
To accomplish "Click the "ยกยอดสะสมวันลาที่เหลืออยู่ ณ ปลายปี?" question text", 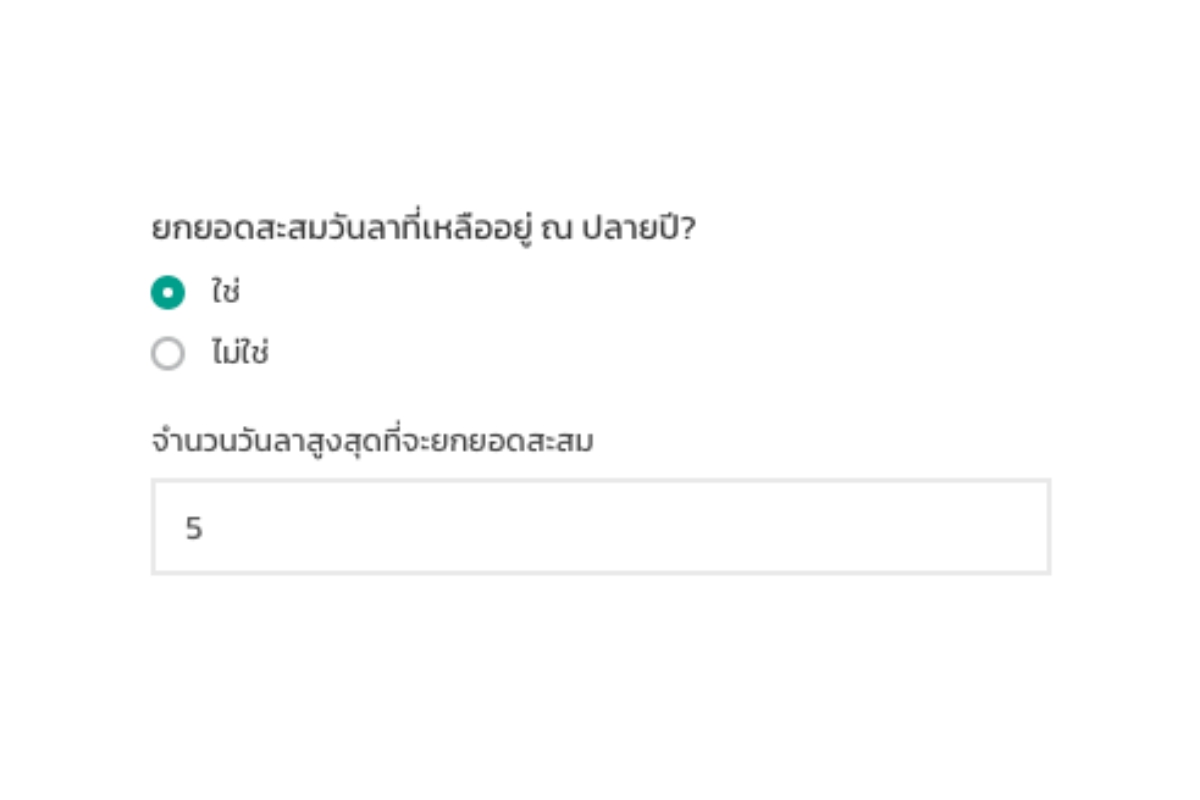I will tap(423, 230).
